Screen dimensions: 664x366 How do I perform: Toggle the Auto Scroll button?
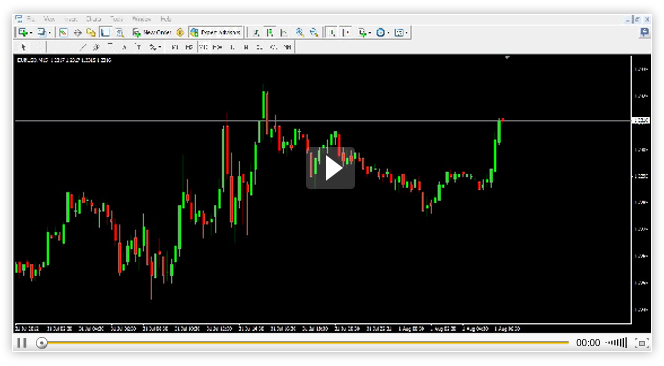pos(332,32)
